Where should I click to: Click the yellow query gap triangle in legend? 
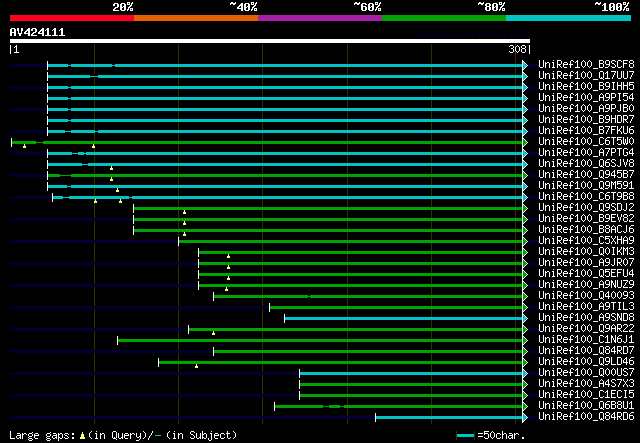(82, 436)
